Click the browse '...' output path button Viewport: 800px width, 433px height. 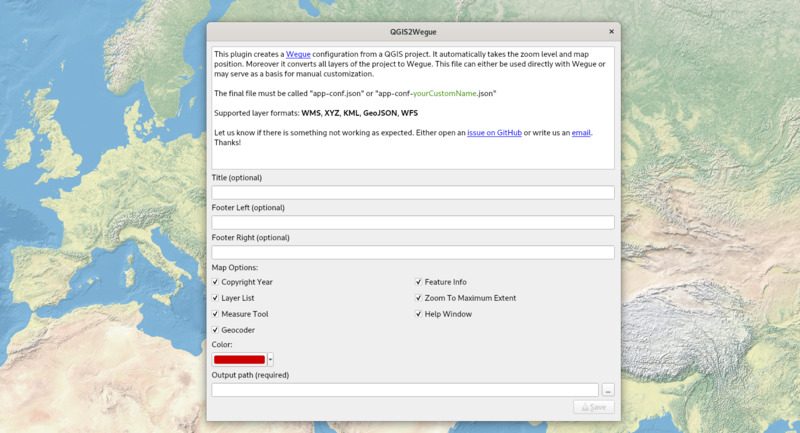click(608, 390)
